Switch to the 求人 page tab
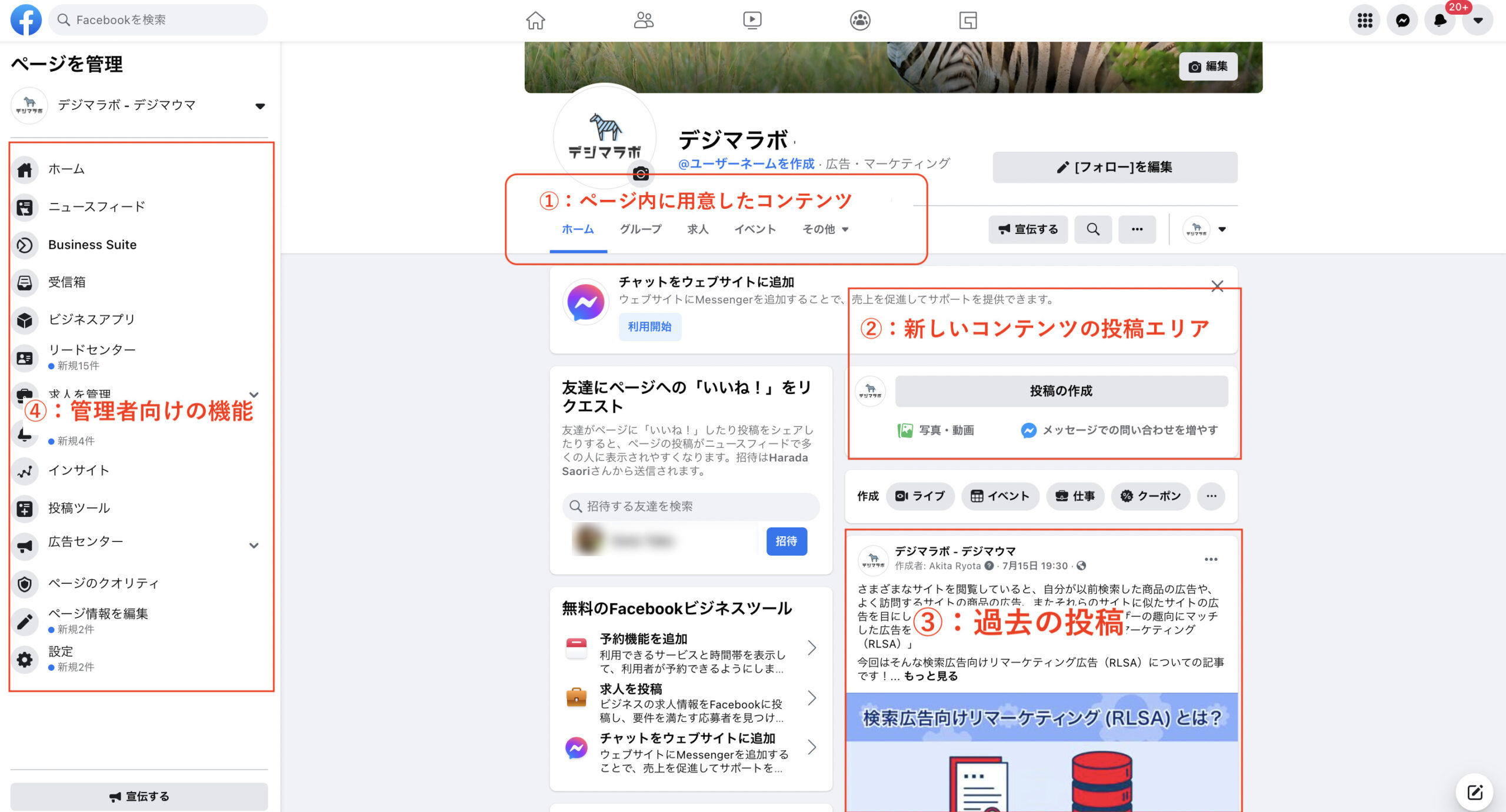The height and width of the screenshot is (812, 1506). coord(698,229)
